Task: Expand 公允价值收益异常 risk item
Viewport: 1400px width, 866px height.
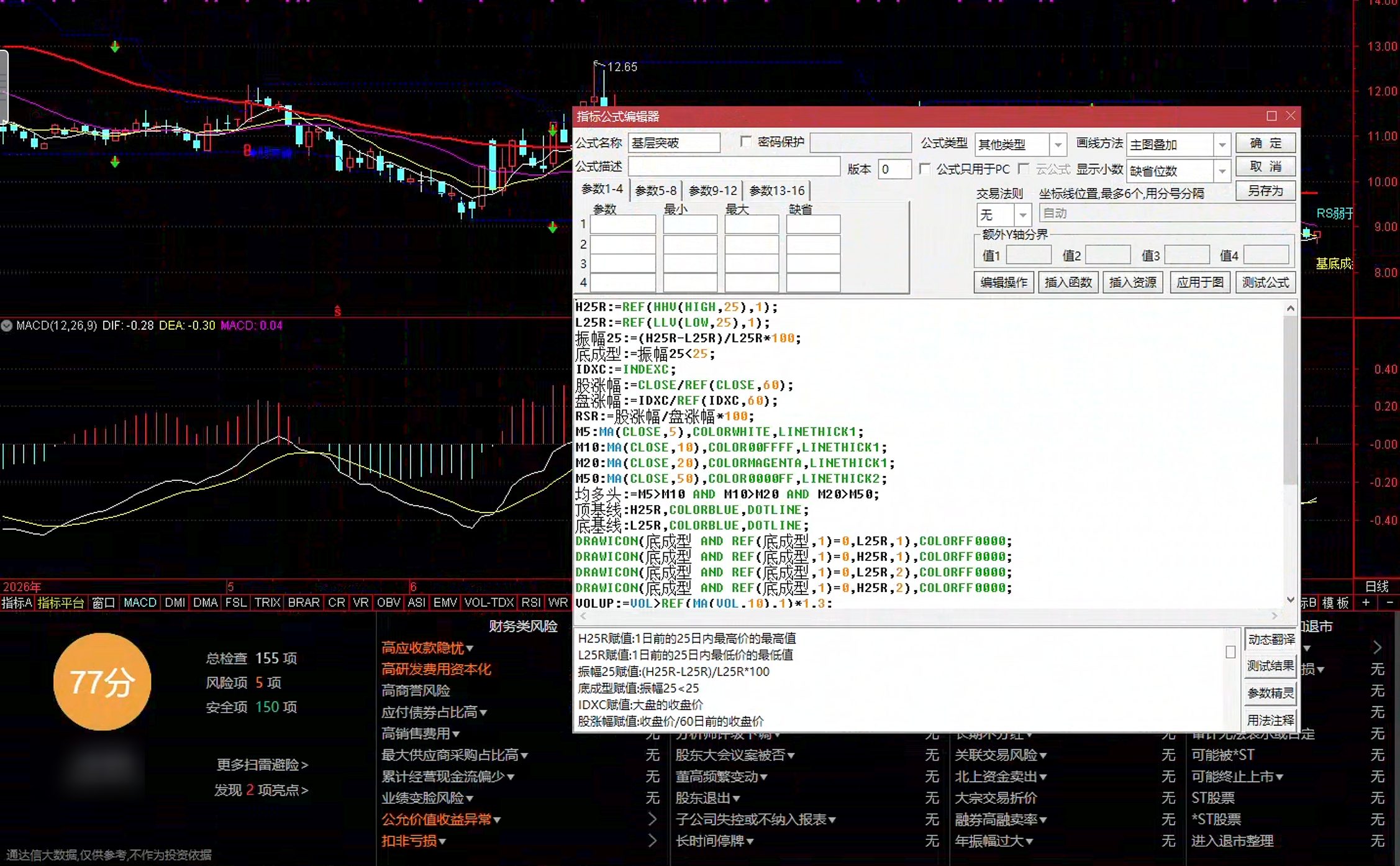Action: [x=441, y=819]
